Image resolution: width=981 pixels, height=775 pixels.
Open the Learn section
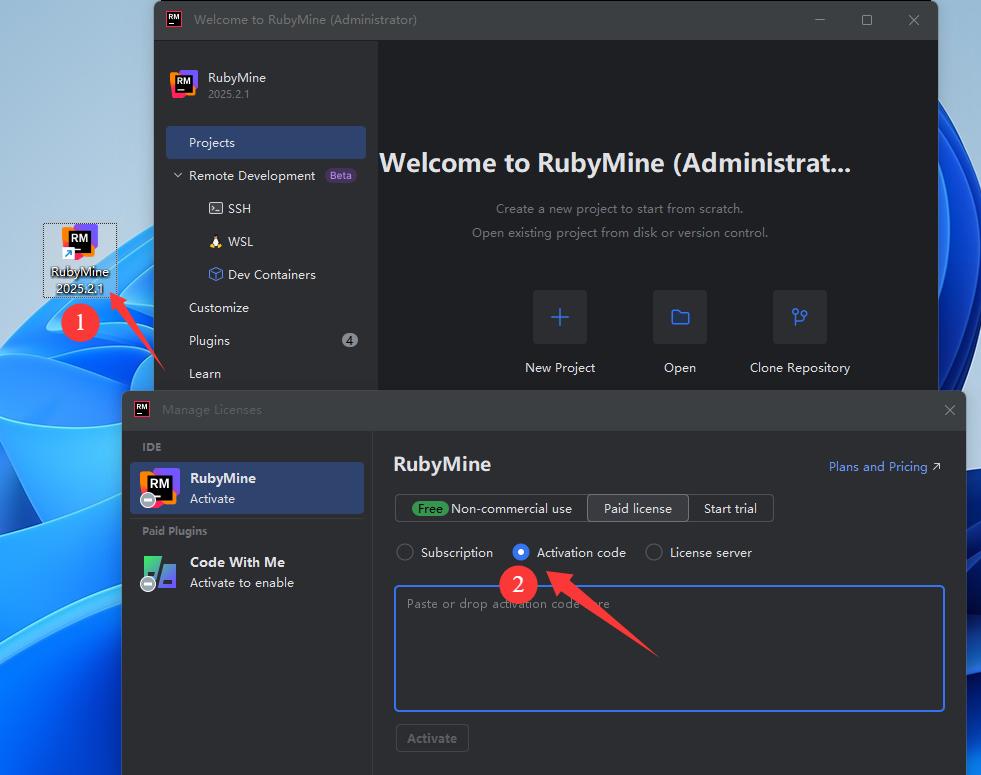(x=205, y=373)
